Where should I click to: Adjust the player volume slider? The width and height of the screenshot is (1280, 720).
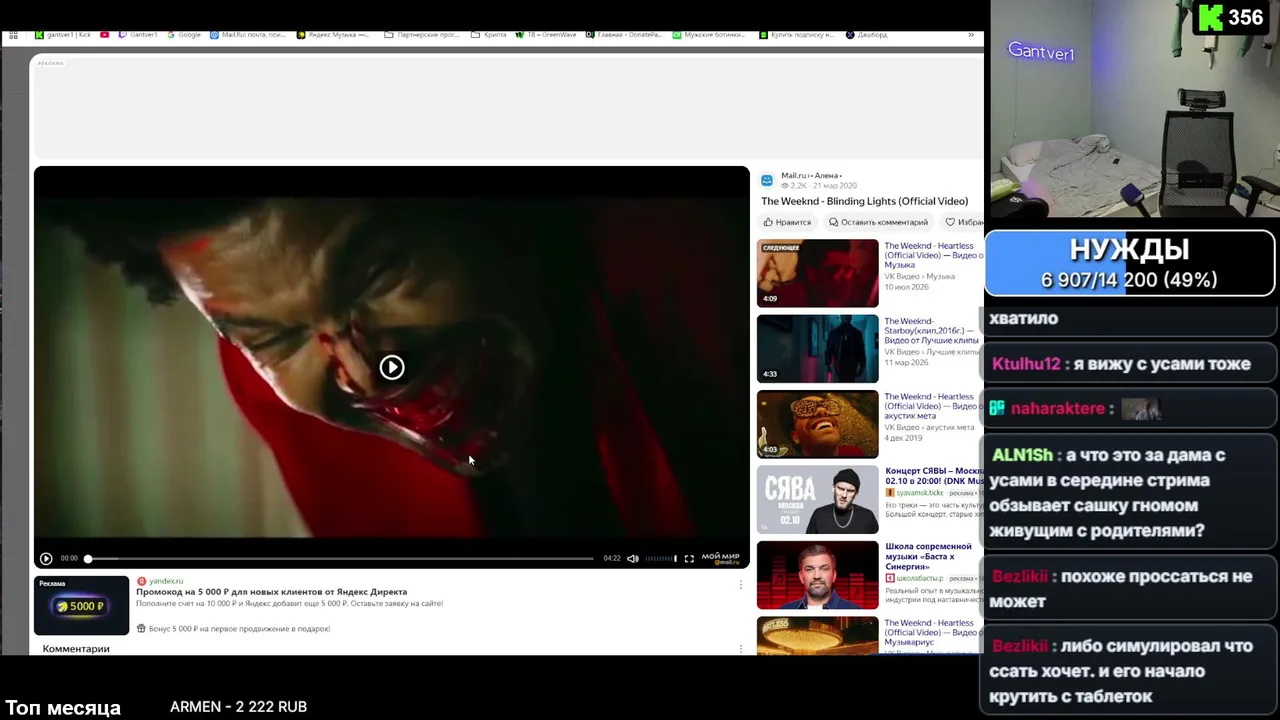click(x=660, y=558)
